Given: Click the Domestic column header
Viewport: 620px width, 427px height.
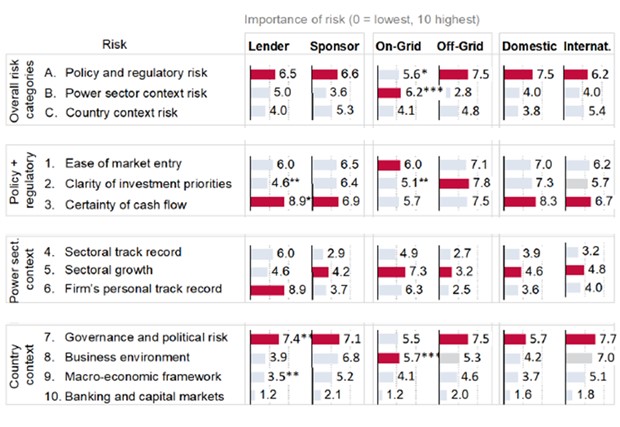Looking at the screenshot, I should (x=528, y=46).
